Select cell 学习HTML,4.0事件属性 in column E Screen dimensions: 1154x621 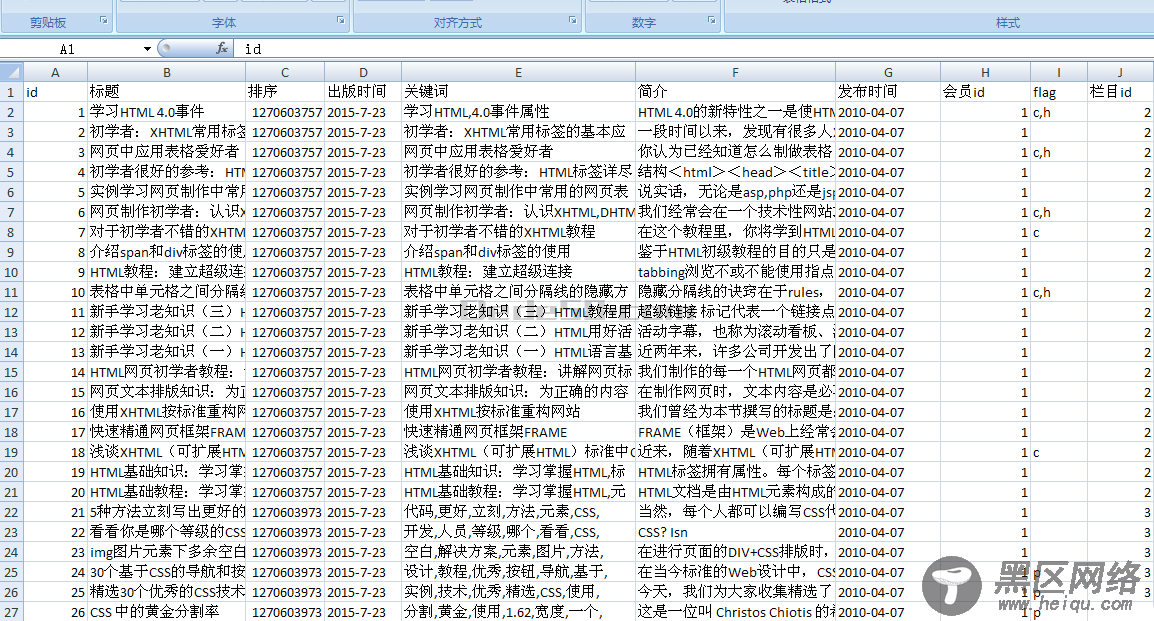click(x=518, y=112)
